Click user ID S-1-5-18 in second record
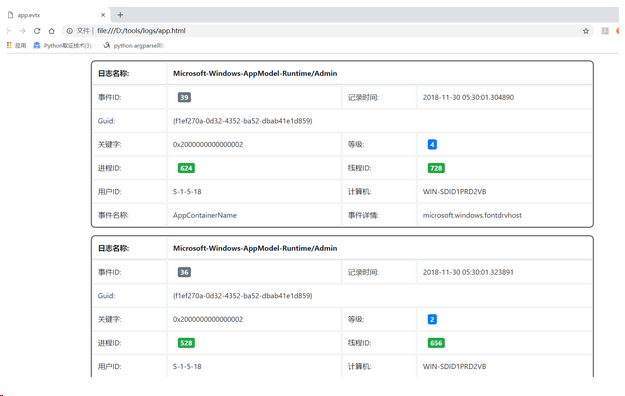Viewport: 625px width, 396px height. [x=187, y=366]
